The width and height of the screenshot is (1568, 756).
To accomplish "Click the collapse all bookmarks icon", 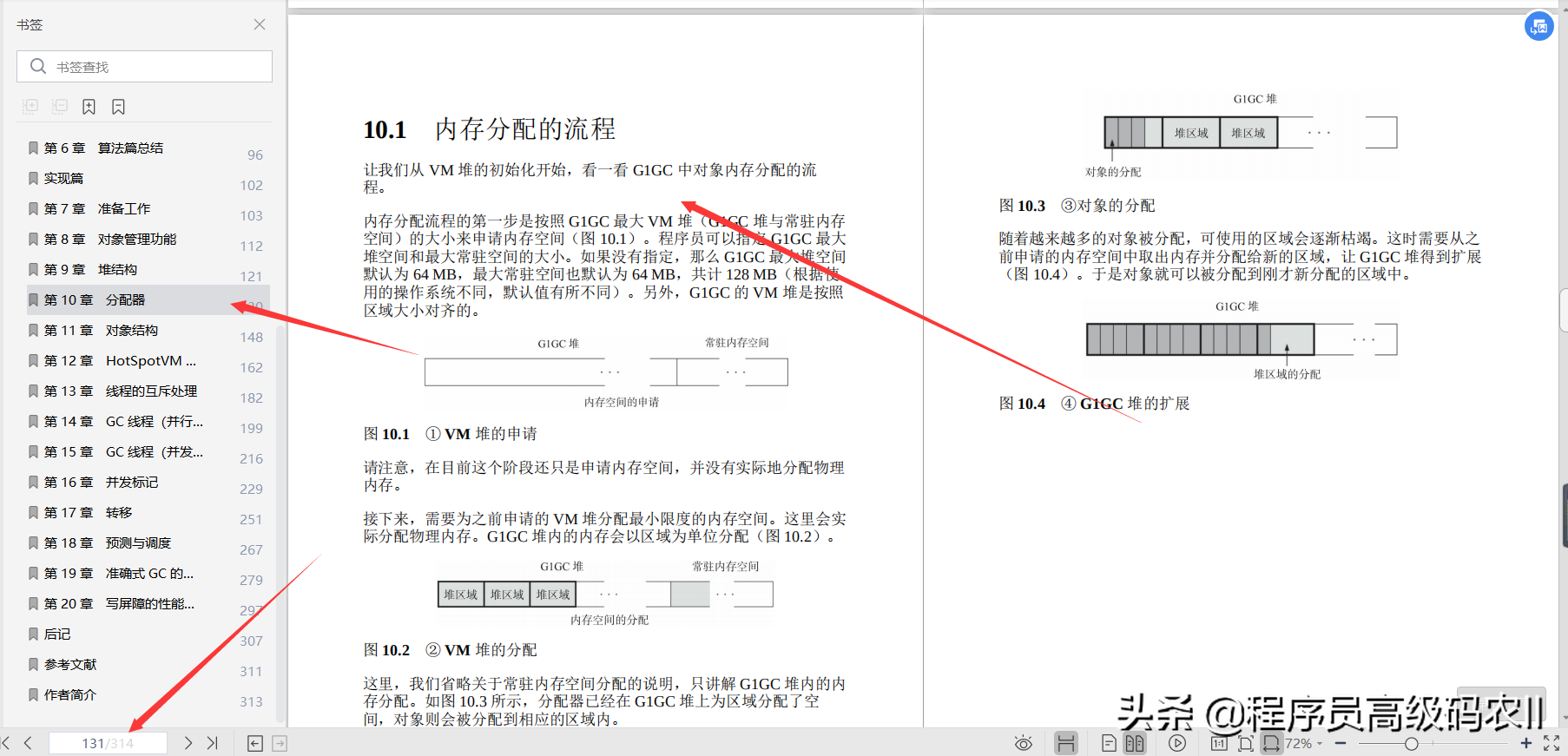I will click(60, 107).
